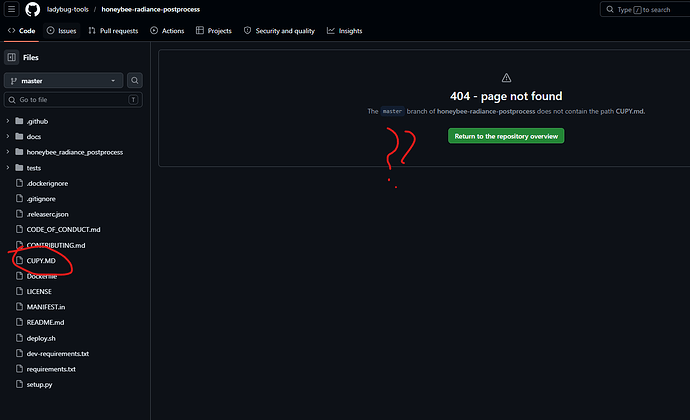The width and height of the screenshot is (690, 420).
Task: Select the honeybee_radiance_postprocess folder
Action: tap(75, 152)
